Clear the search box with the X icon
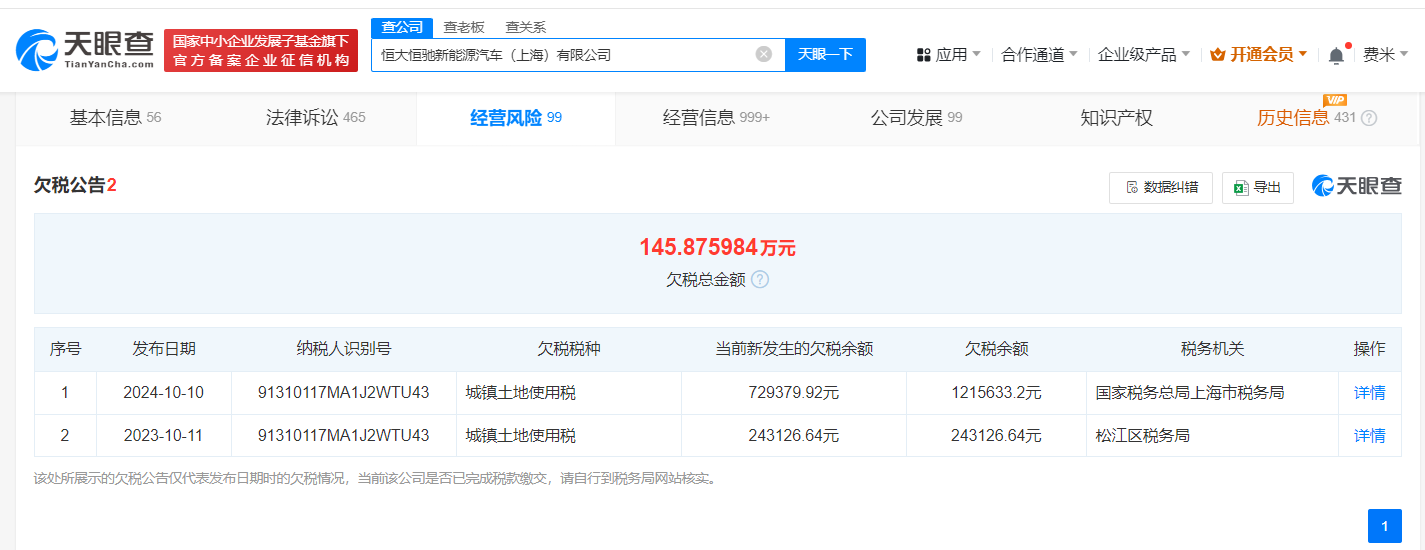The width and height of the screenshot is (1425, 550). click(x=764, y=54)
